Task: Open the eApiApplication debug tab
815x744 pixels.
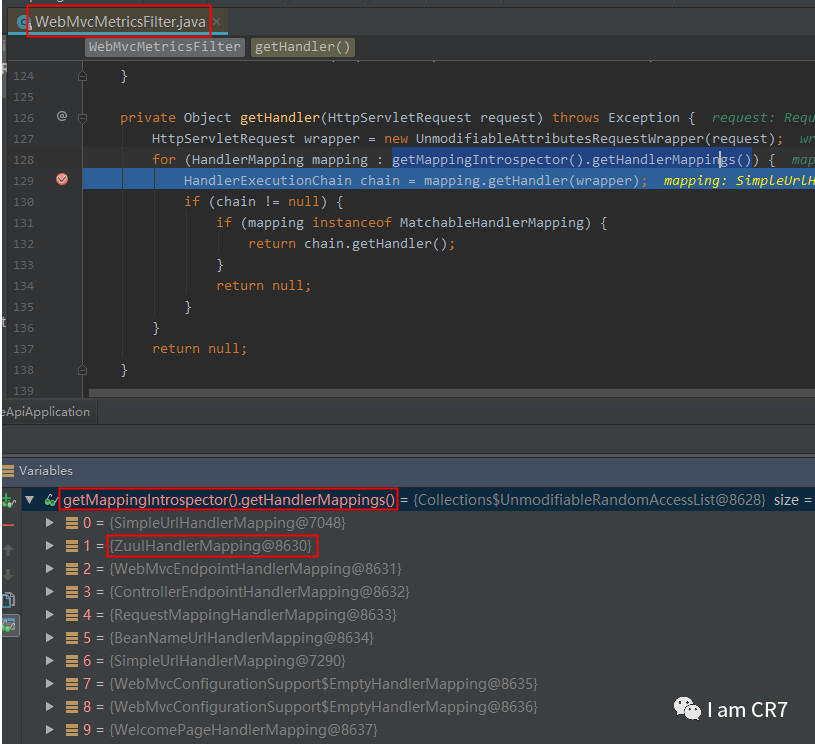Action: 46,412
